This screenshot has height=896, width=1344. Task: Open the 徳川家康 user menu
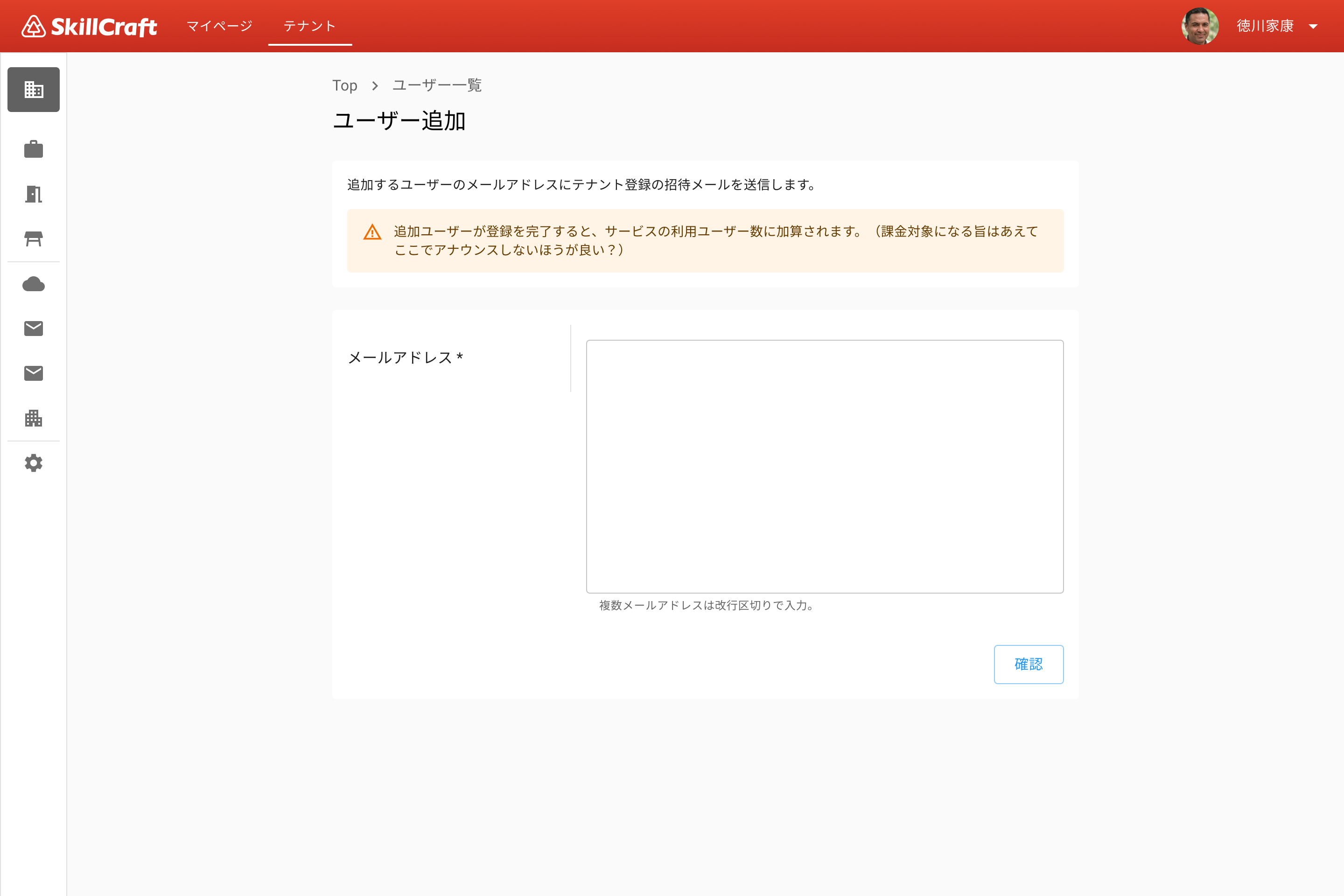click(1265, 26)
